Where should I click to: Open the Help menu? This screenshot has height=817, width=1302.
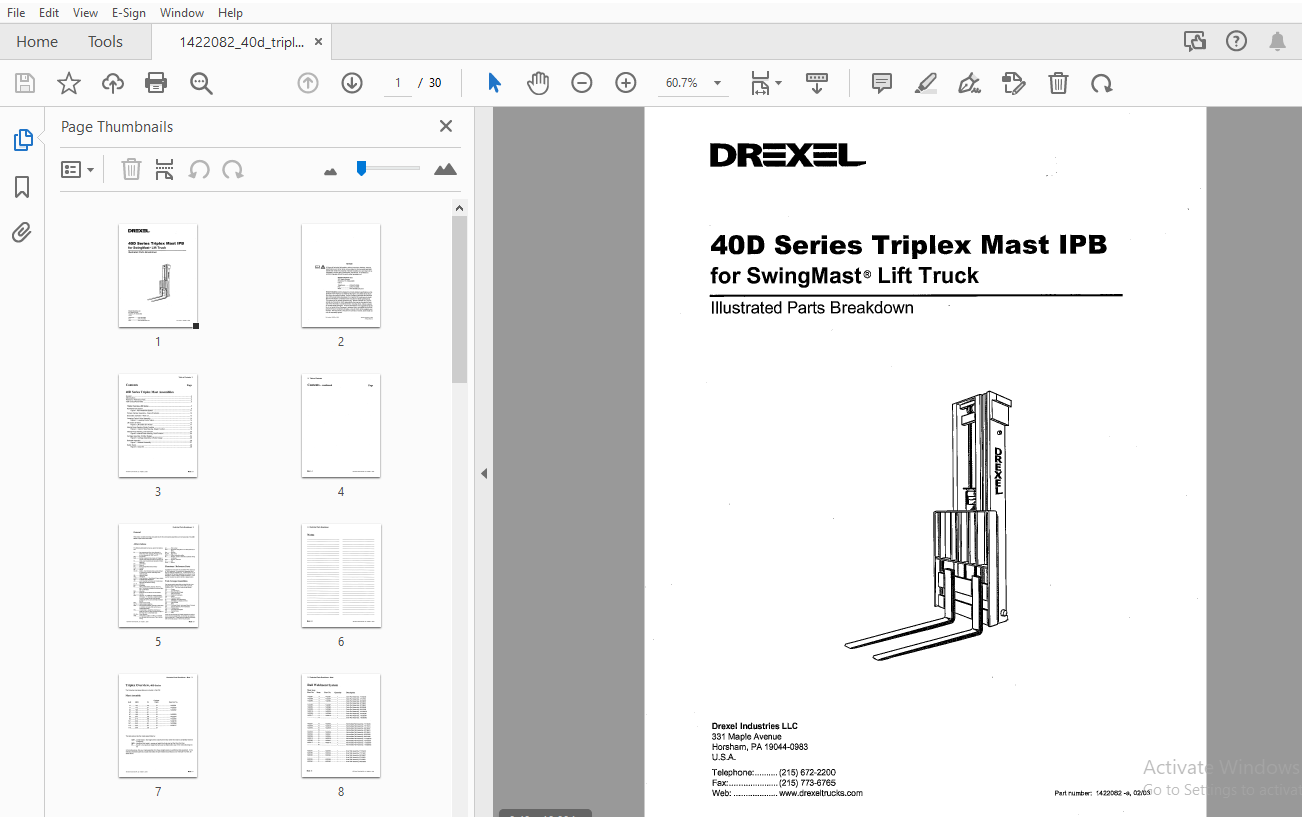(x=230, y=12)
